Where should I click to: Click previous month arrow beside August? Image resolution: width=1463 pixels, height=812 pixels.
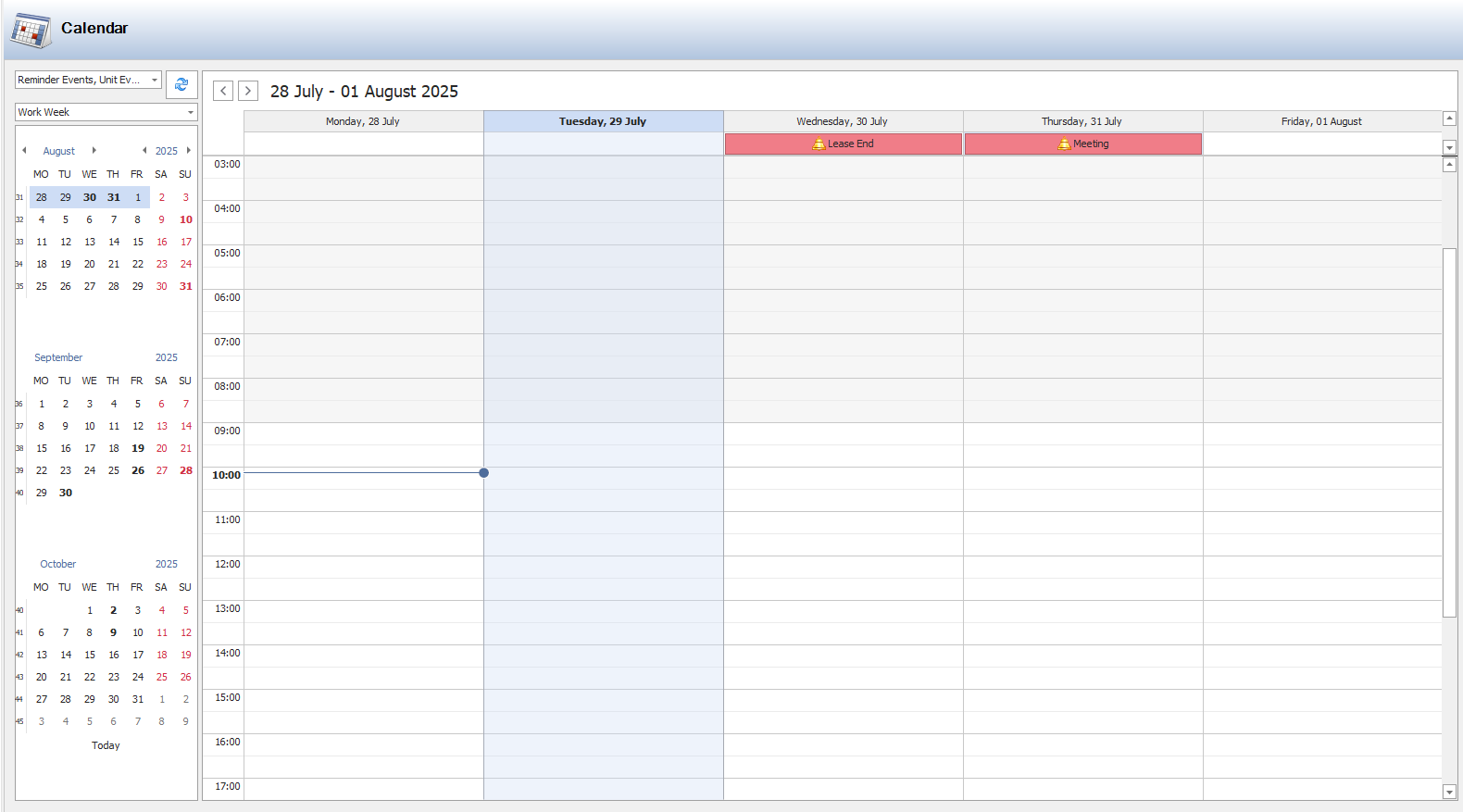(x=24, y=150)
